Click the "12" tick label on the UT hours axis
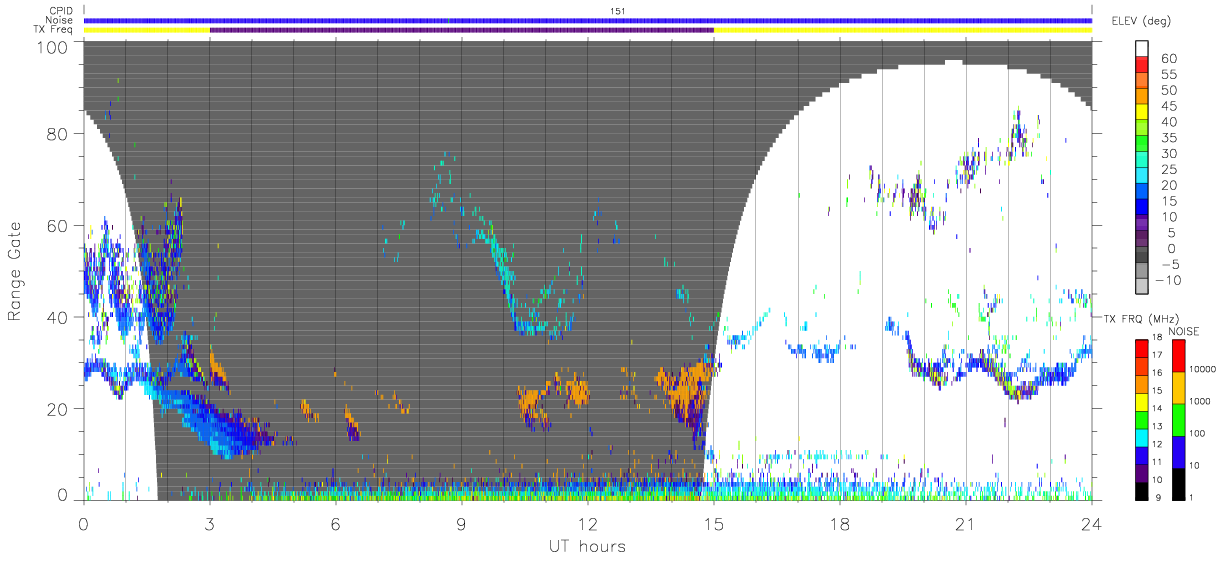Image resolution: width=1228 pixels, height=567 pixels. click(588, 523)
